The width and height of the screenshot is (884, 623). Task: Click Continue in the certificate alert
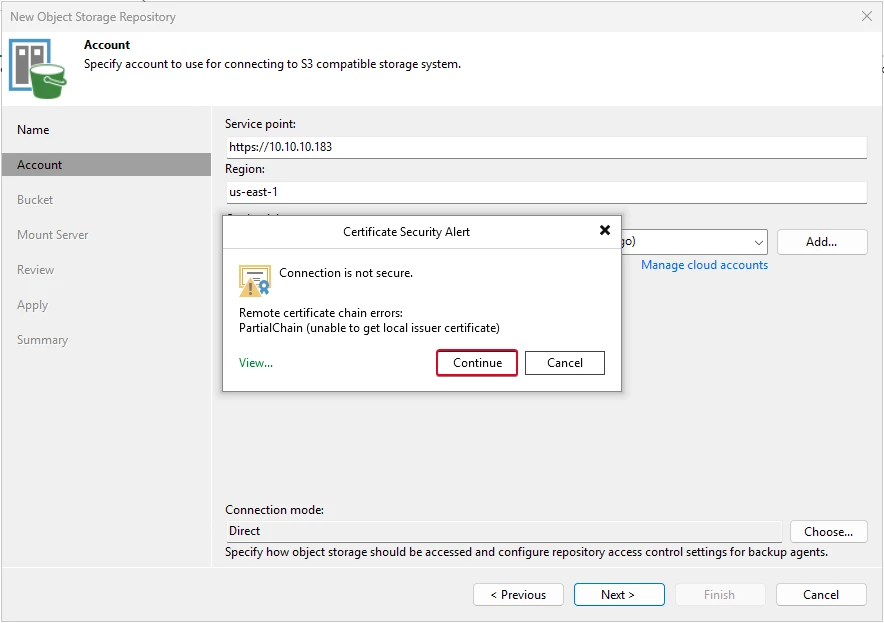click(x=477, y=363)
